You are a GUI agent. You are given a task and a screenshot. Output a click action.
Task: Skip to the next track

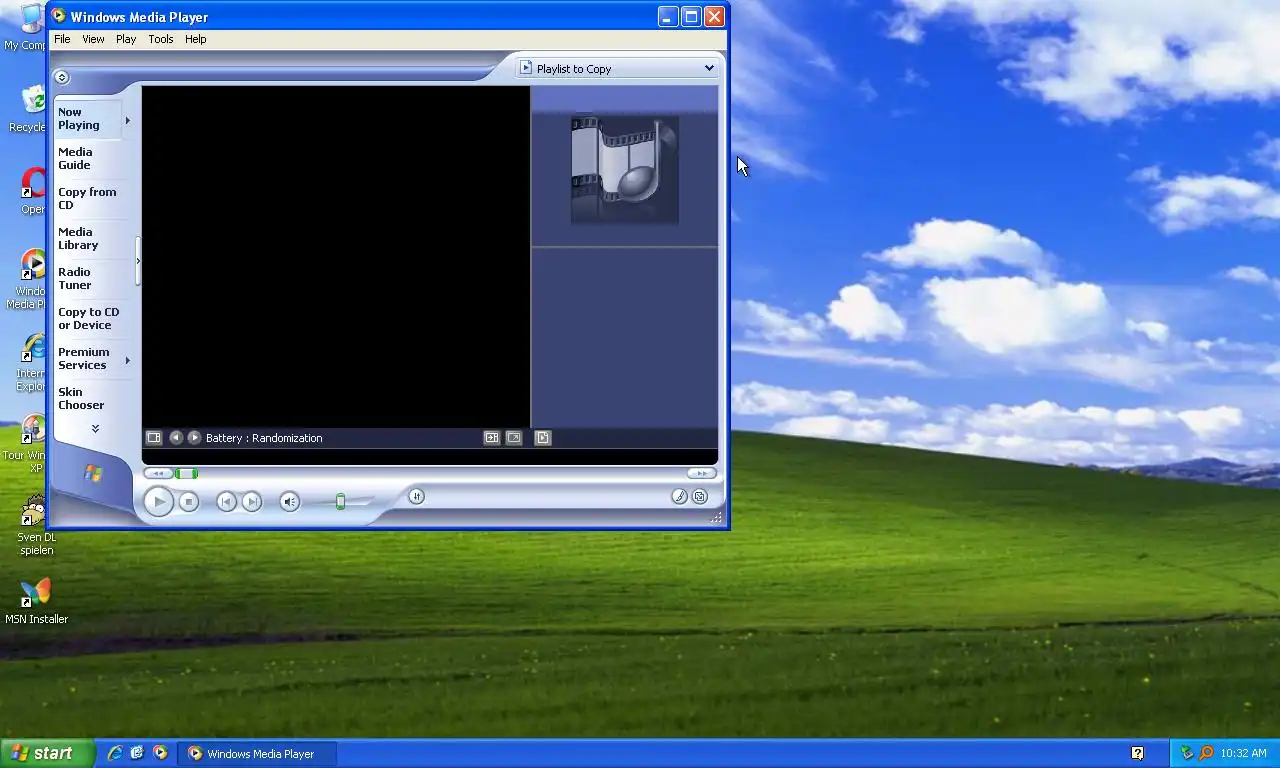(x=252, y=502)
